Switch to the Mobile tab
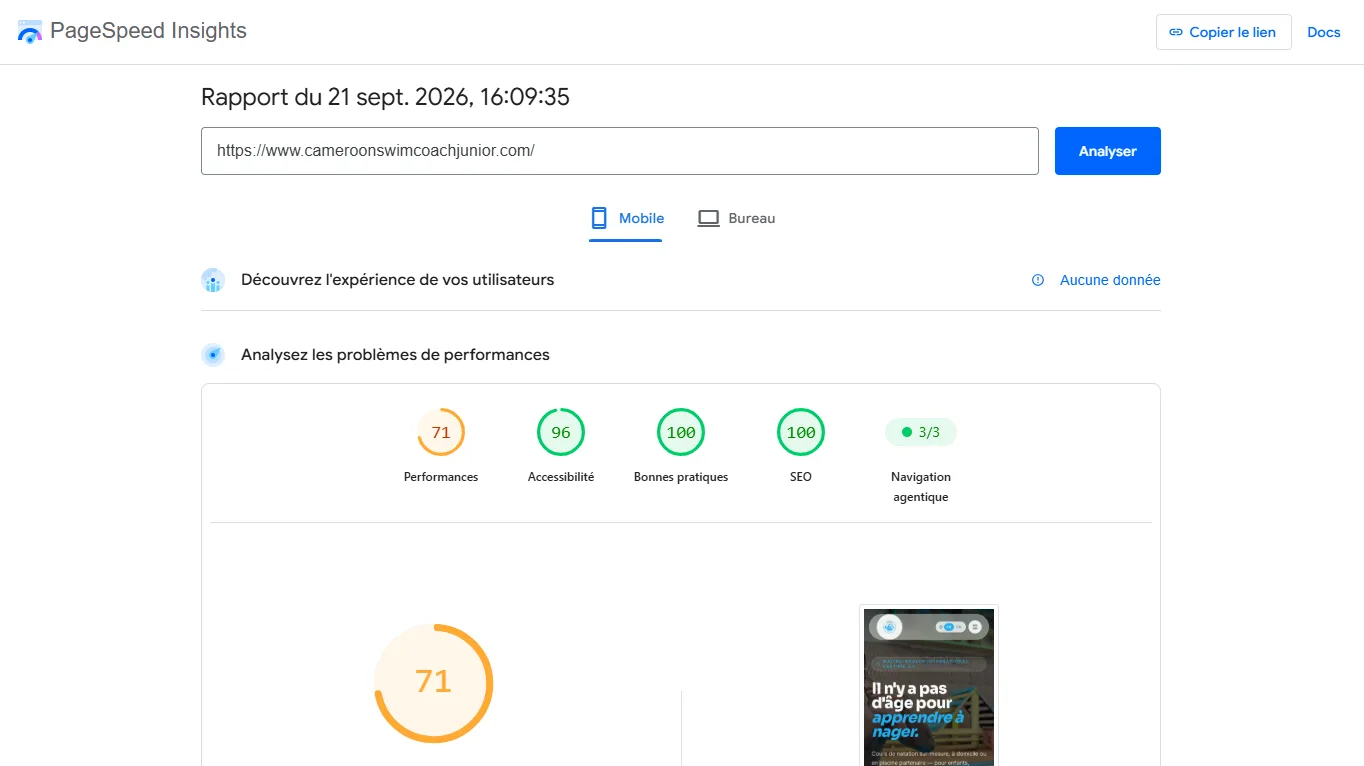 click(x=627, y=218)
